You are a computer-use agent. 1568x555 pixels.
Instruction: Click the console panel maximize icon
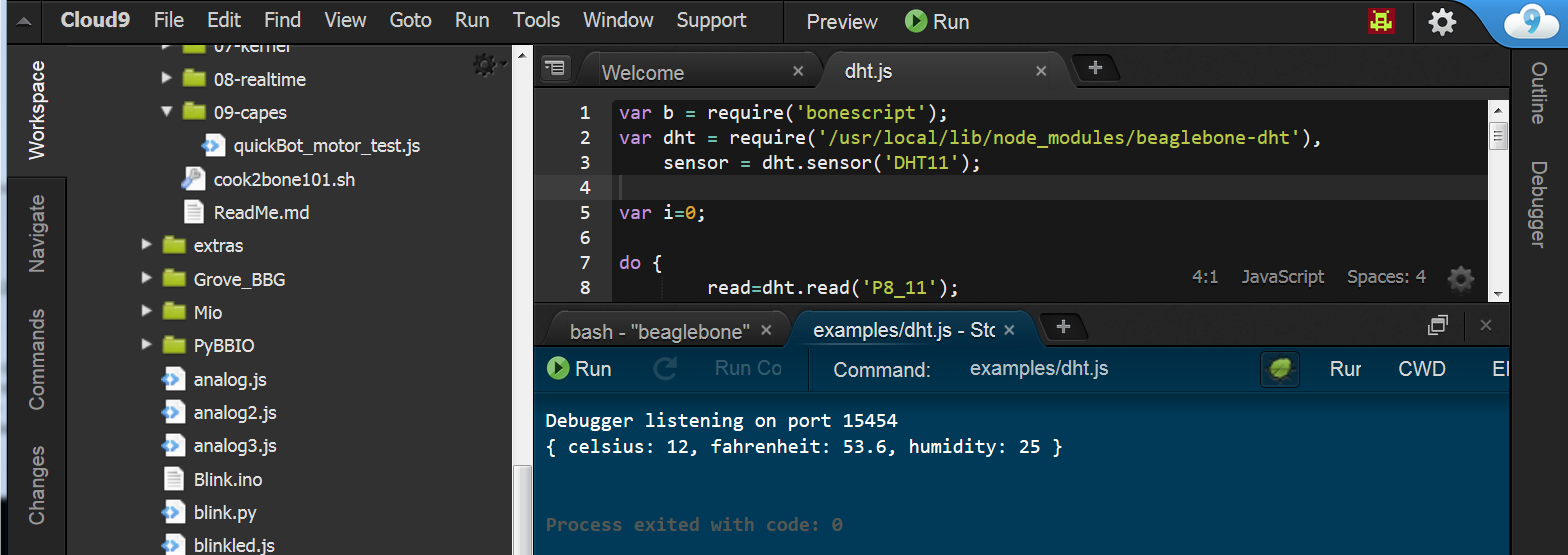[x=1438, y=325]
